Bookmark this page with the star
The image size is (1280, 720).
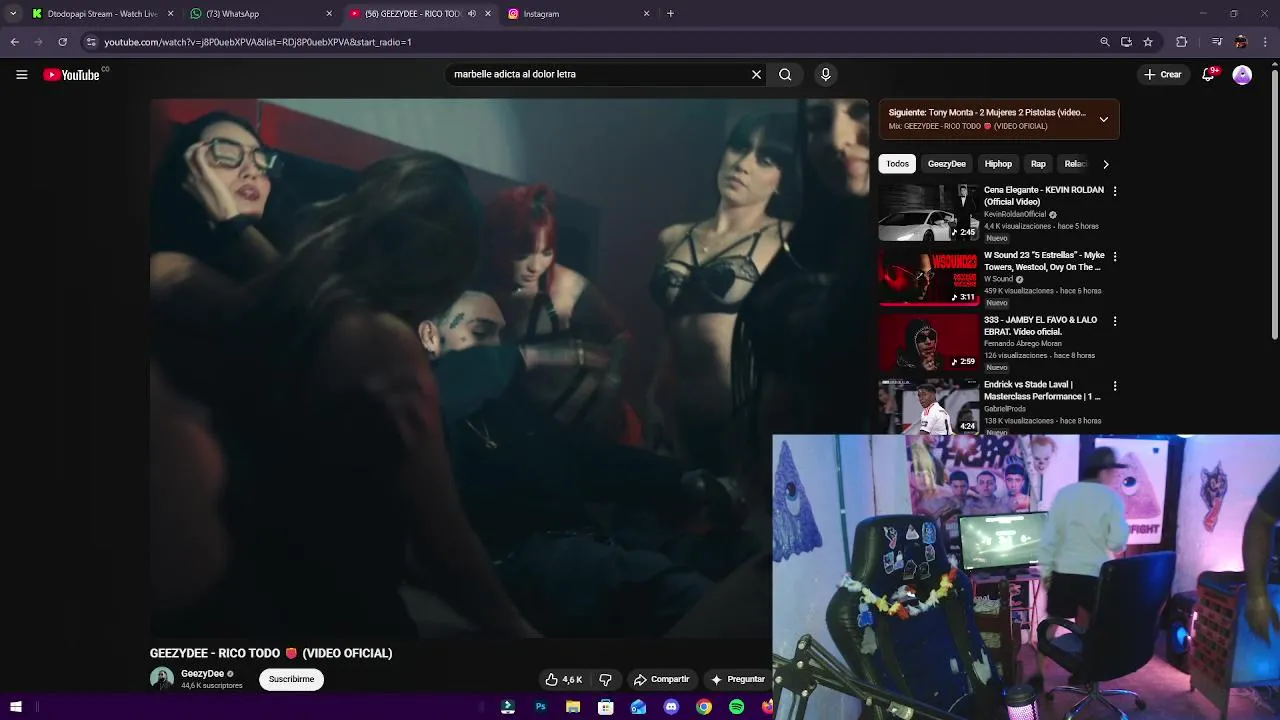coord(1148,42)
